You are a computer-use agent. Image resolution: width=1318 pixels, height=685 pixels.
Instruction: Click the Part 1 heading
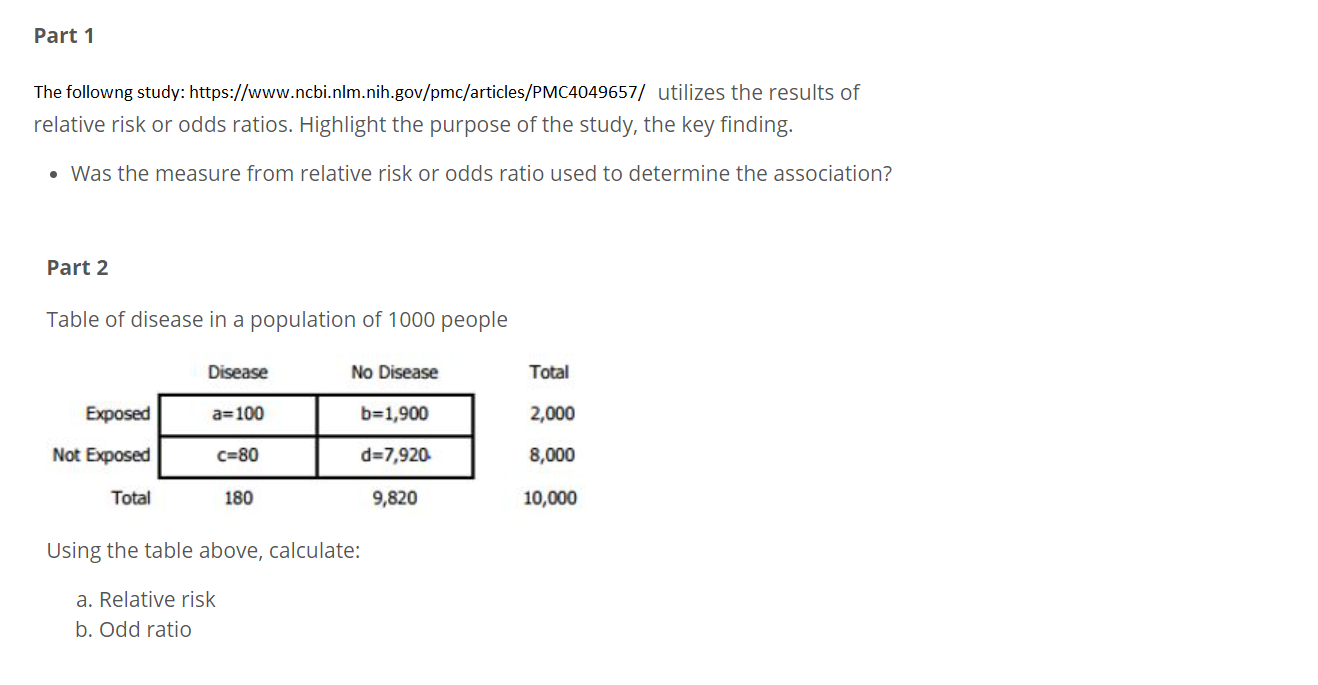[64, 36]
